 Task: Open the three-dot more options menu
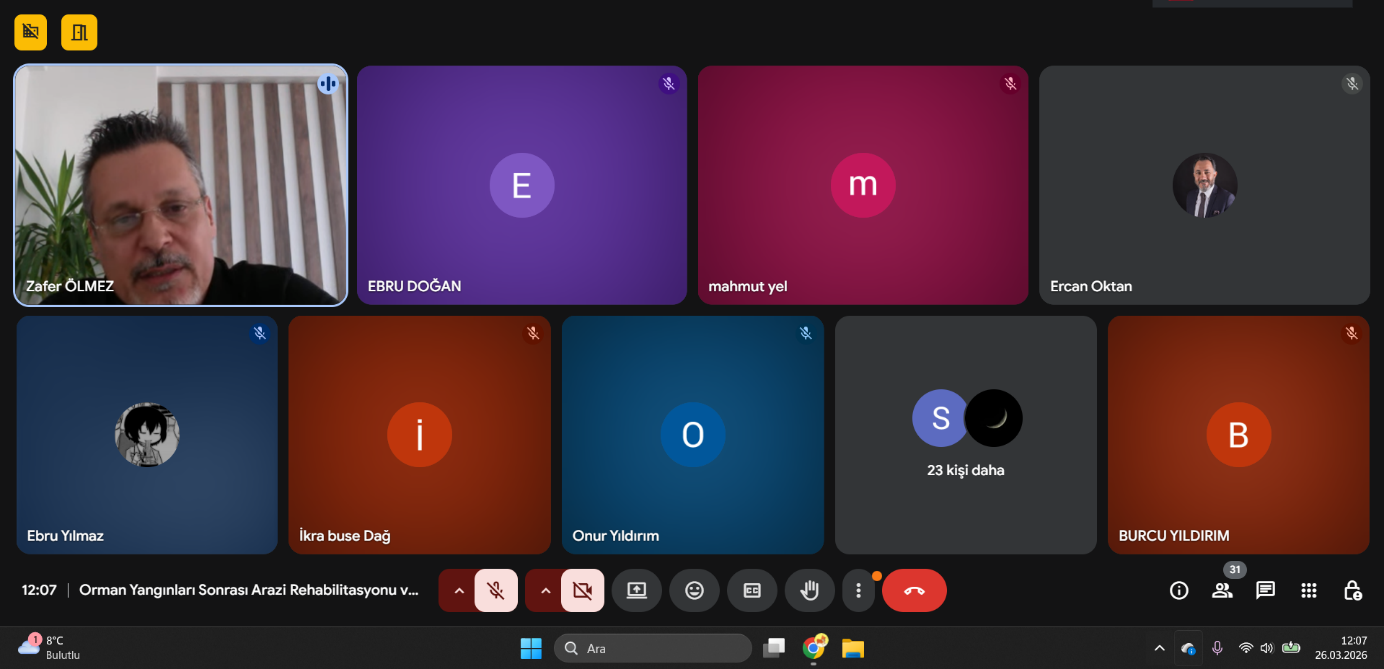(x=858, y=590)
